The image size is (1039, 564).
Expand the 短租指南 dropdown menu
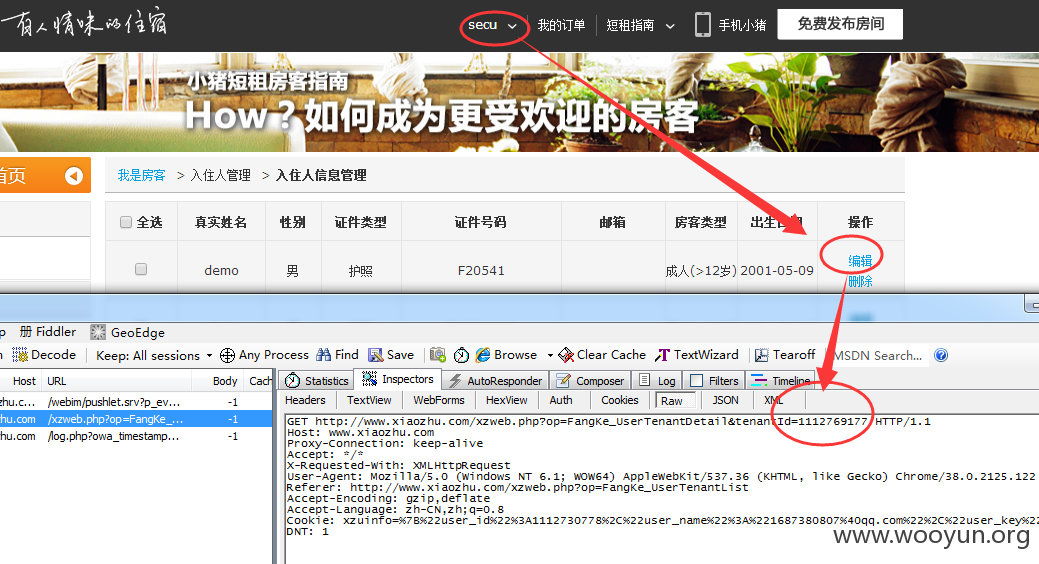coord(640,25)
